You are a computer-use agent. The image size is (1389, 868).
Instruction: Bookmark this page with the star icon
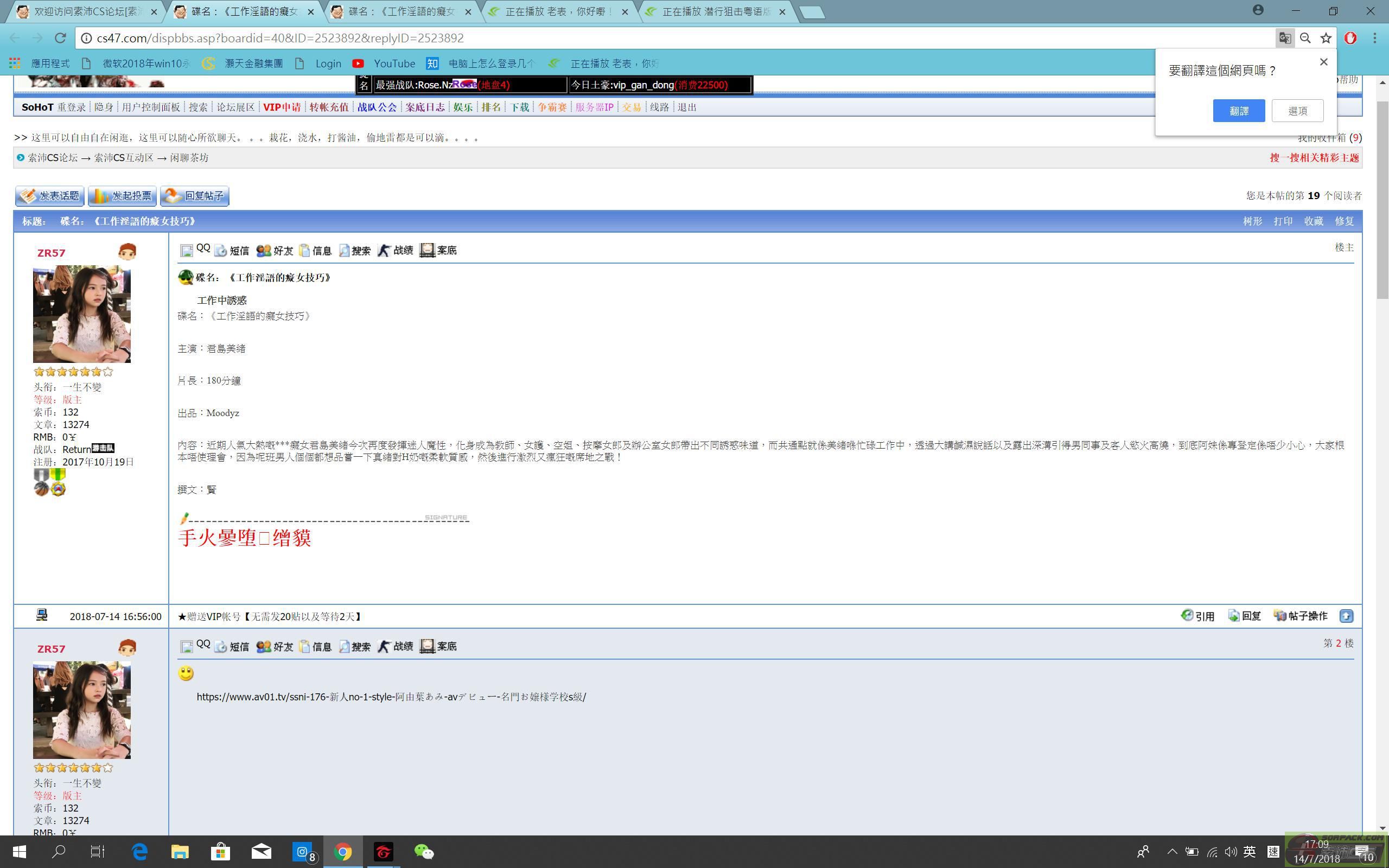pyautogui.click(x=1326, y=38)
